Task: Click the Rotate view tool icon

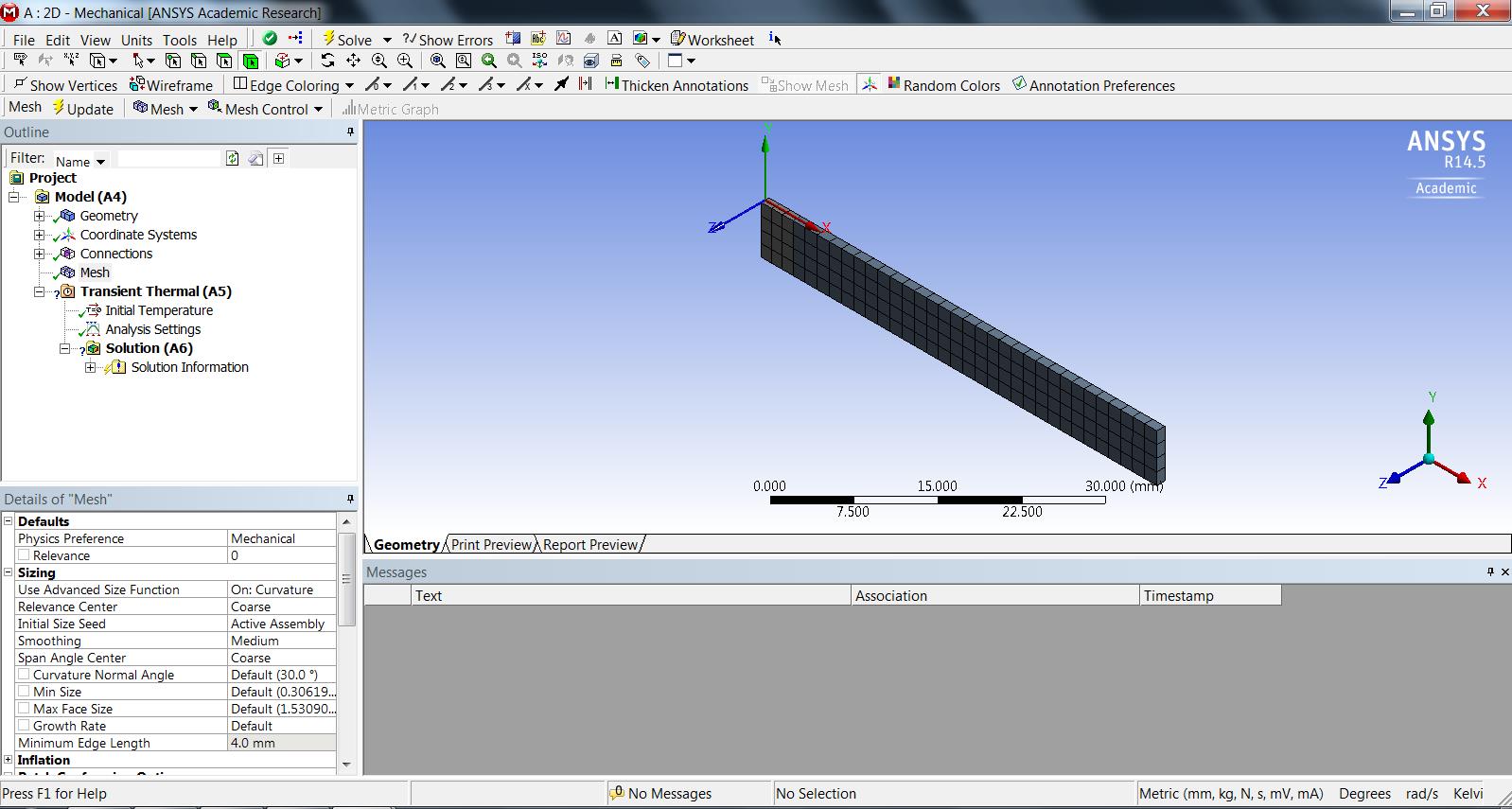Action: tap(327, 61)
